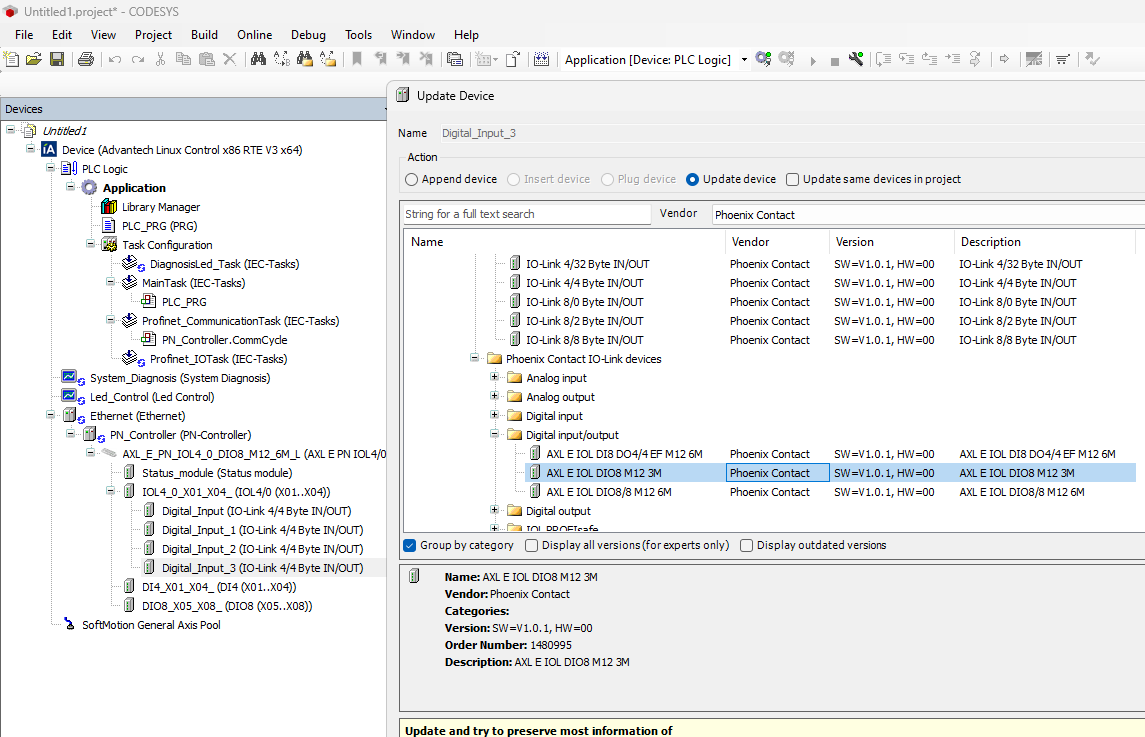Expand the Analog input category

point(495,378)
